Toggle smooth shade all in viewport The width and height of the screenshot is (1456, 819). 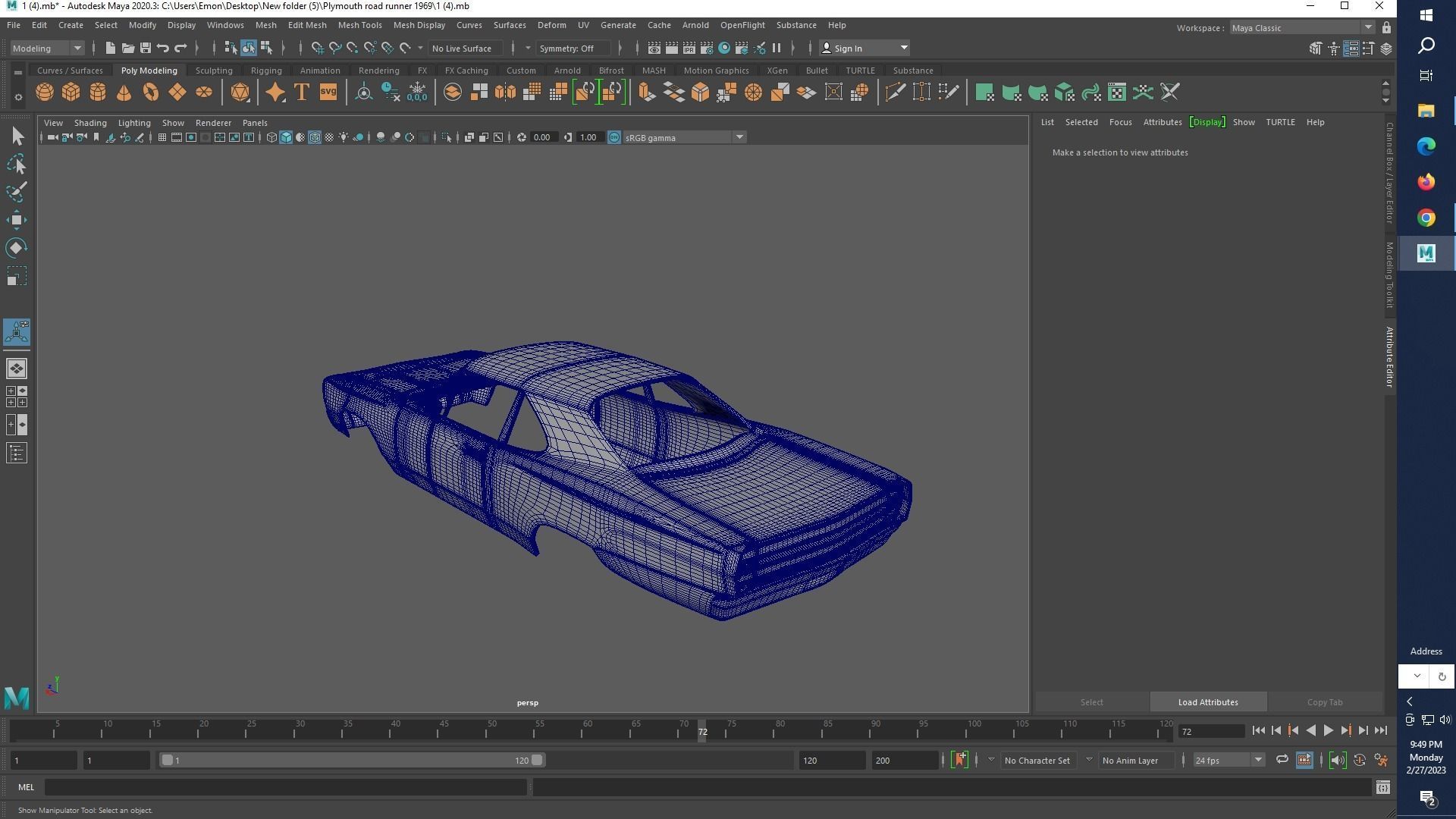(286, 137)
